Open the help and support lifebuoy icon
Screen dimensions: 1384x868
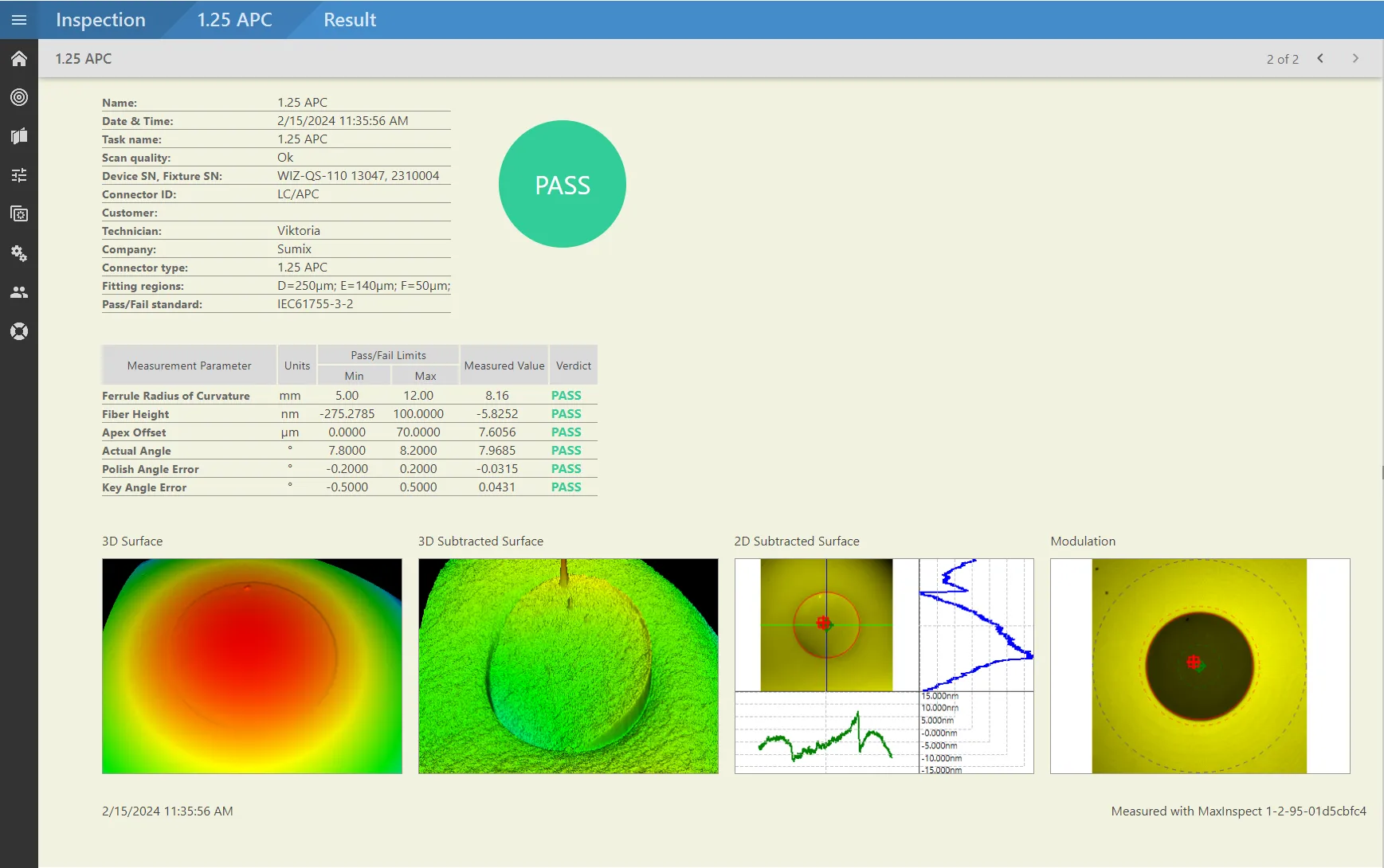click(x=19, y=331)
